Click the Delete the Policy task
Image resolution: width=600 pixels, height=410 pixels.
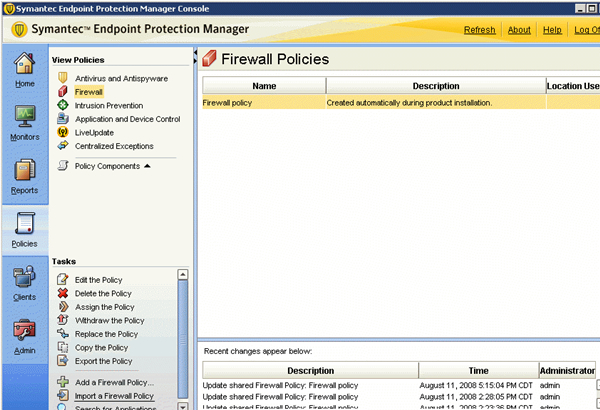pyautogui.click(x=103, y=293)
